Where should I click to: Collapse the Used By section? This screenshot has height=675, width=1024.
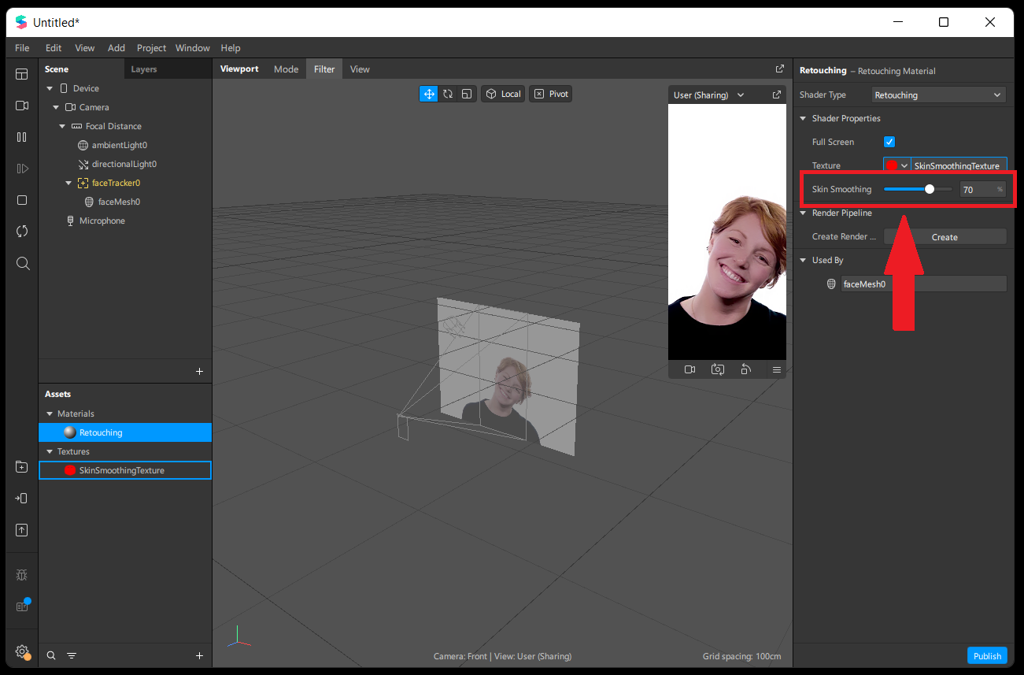803,260
